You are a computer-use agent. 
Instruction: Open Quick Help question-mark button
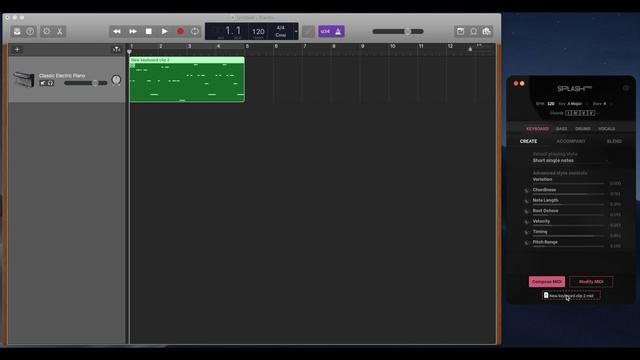tap(30, 31)
